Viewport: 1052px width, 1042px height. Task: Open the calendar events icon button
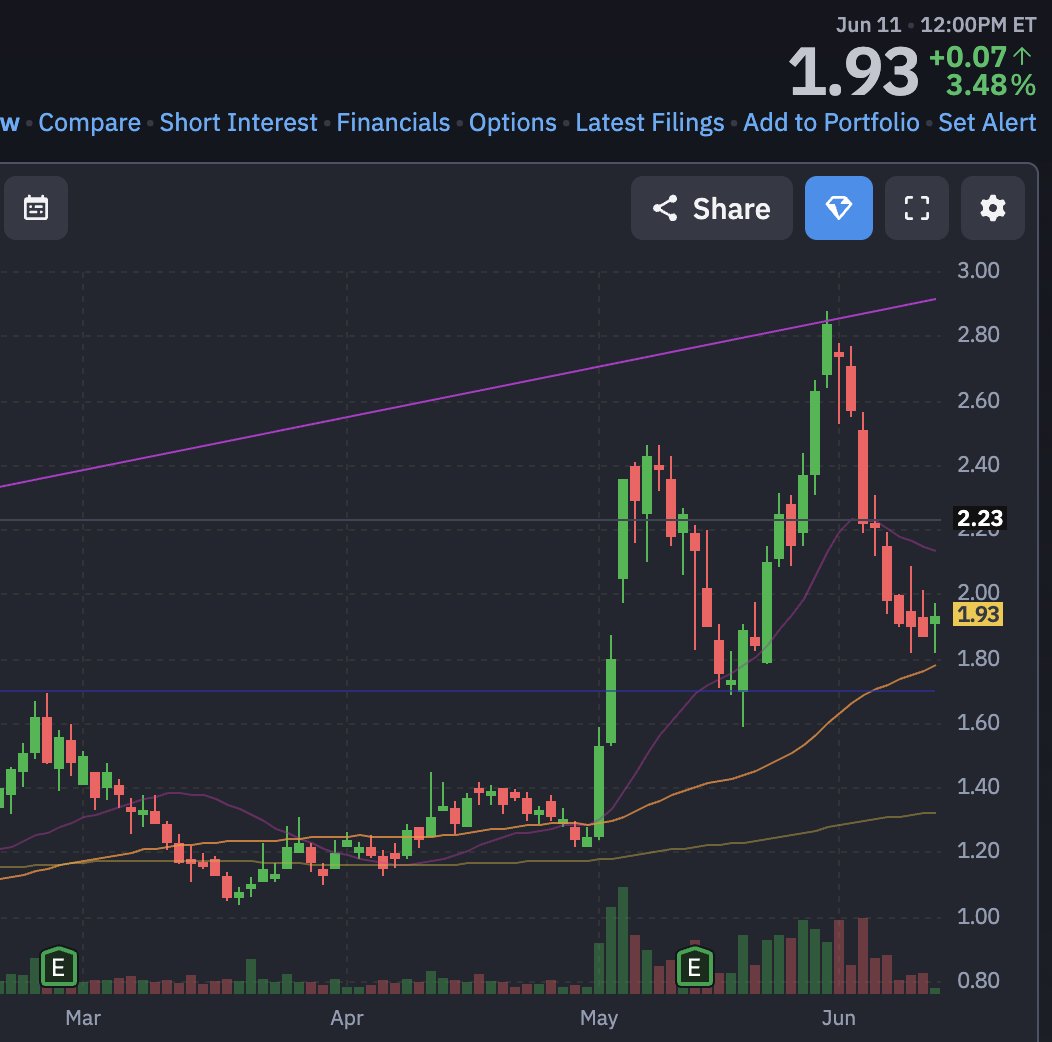pyautogui.click(x=36, y=208)
